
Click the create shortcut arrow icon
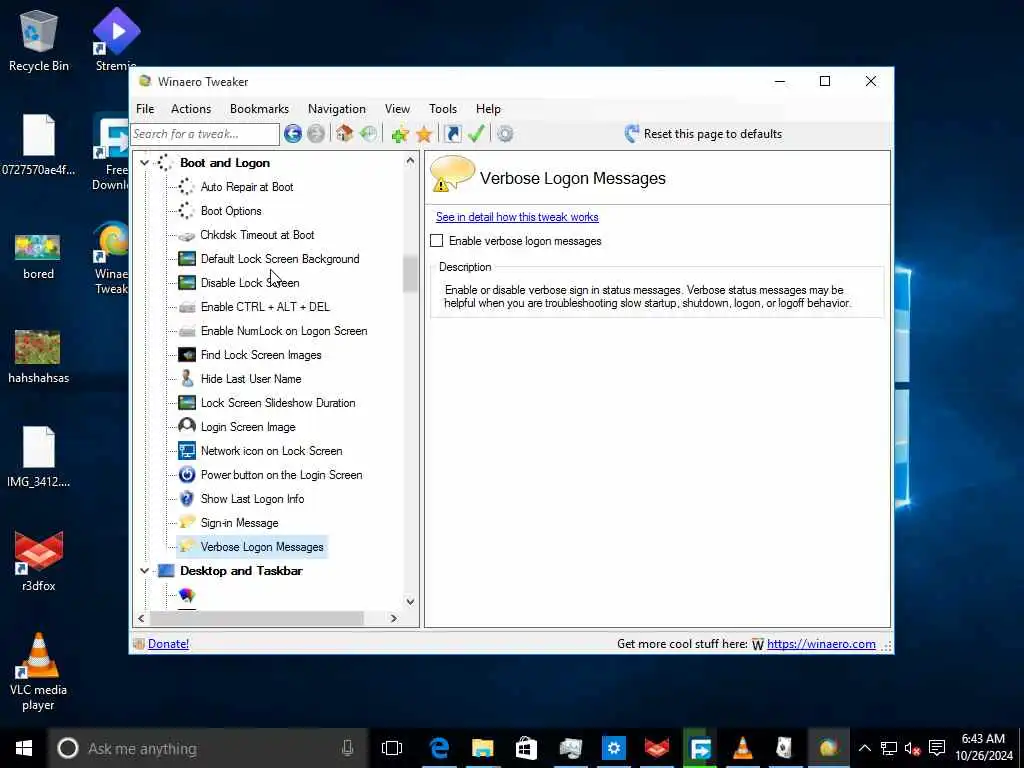coord(452,134)
